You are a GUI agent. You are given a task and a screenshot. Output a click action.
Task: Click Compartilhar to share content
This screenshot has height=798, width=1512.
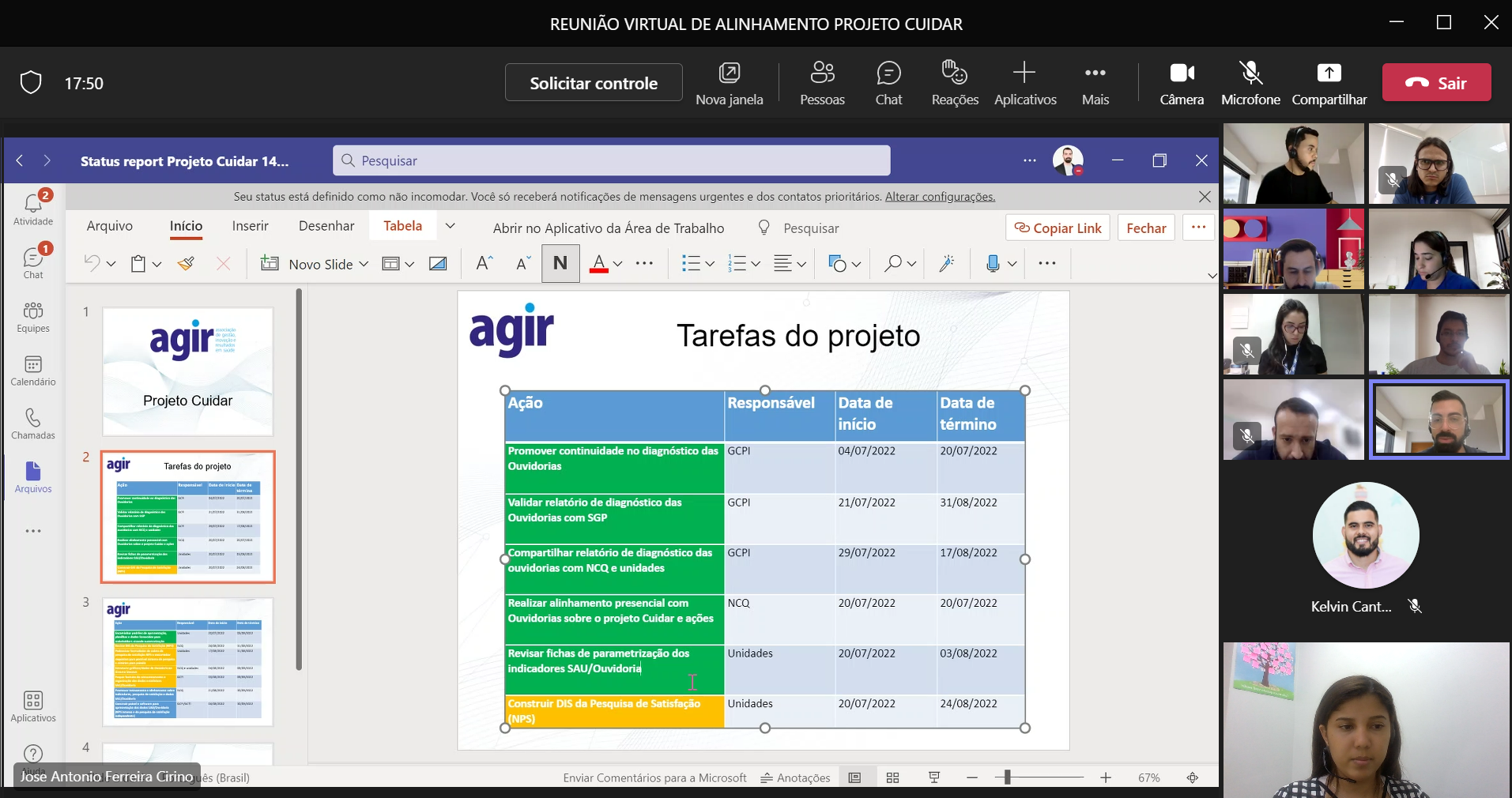(x=1329, y=82)
